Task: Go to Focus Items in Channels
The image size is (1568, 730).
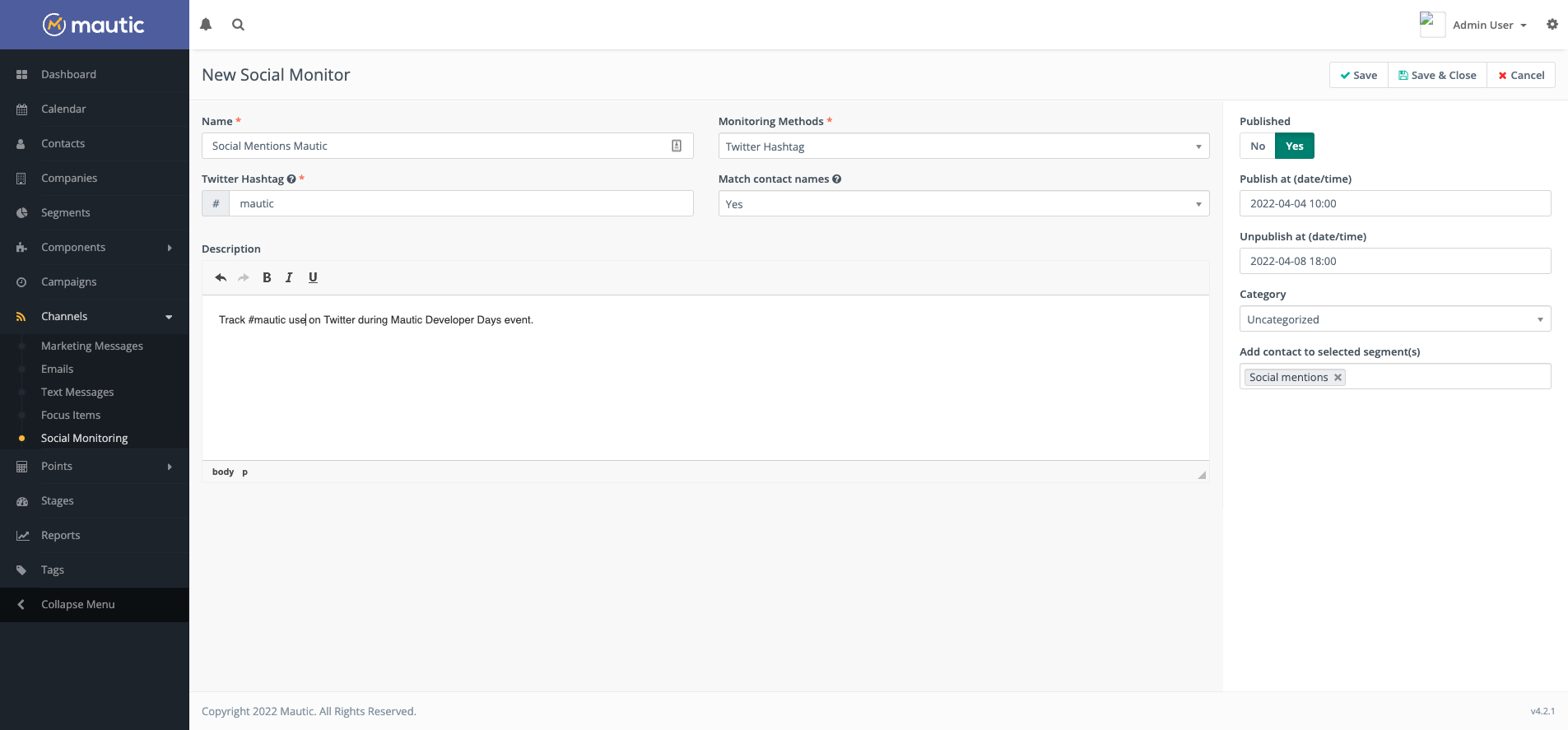Action: (x=71, y=415)
